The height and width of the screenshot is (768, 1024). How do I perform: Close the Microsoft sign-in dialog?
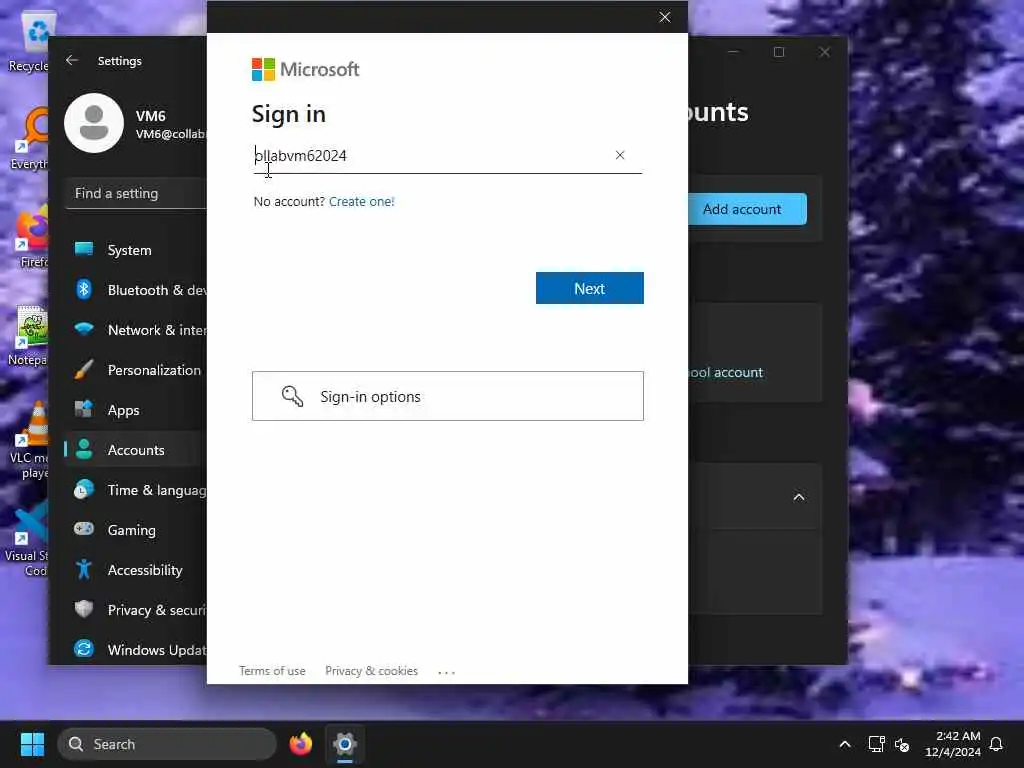click(x=665, y=17)
